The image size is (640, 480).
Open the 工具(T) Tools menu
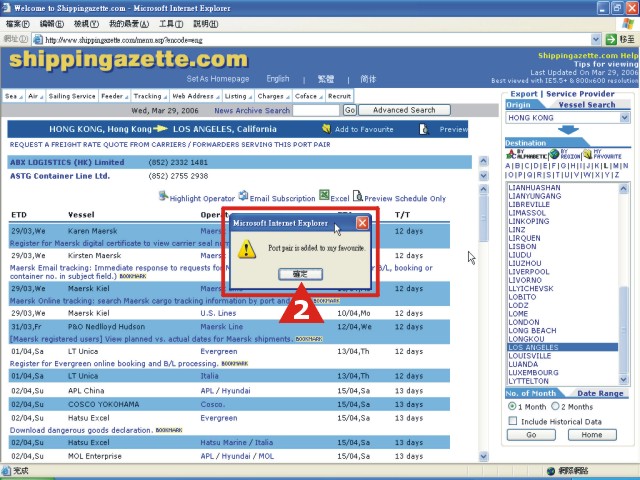171,24
